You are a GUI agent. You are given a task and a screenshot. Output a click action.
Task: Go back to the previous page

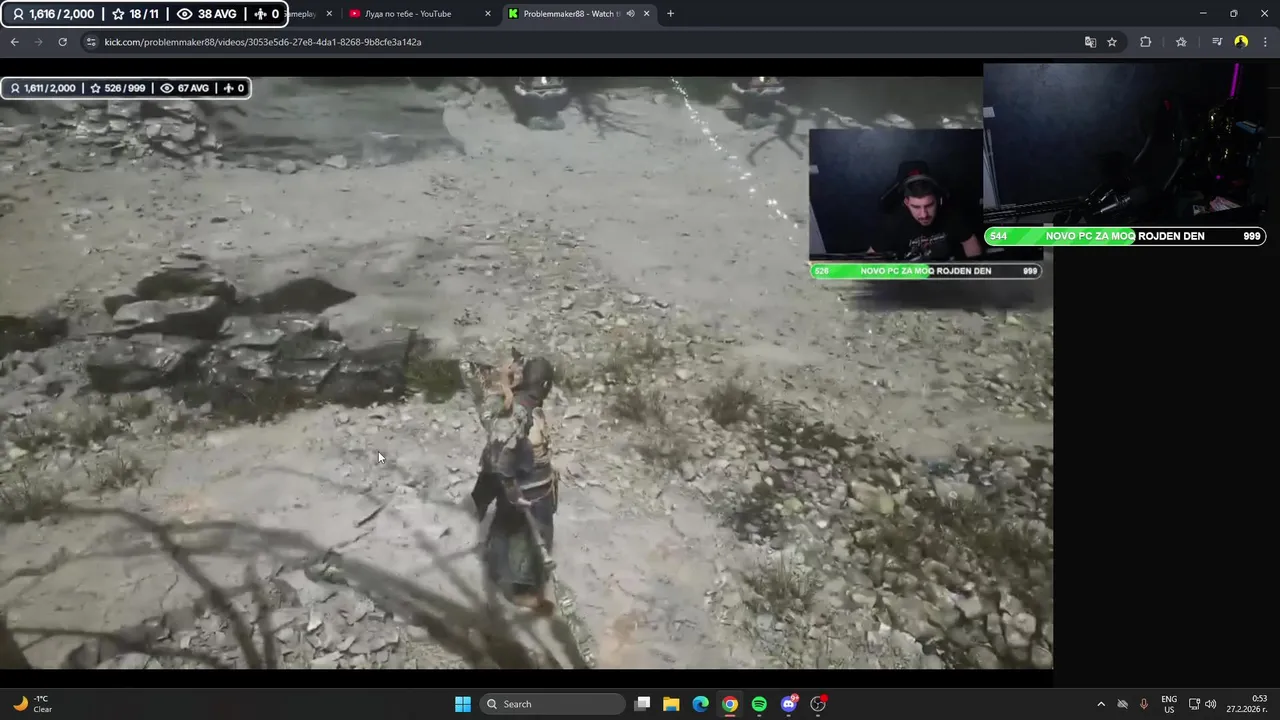(14, 42)
